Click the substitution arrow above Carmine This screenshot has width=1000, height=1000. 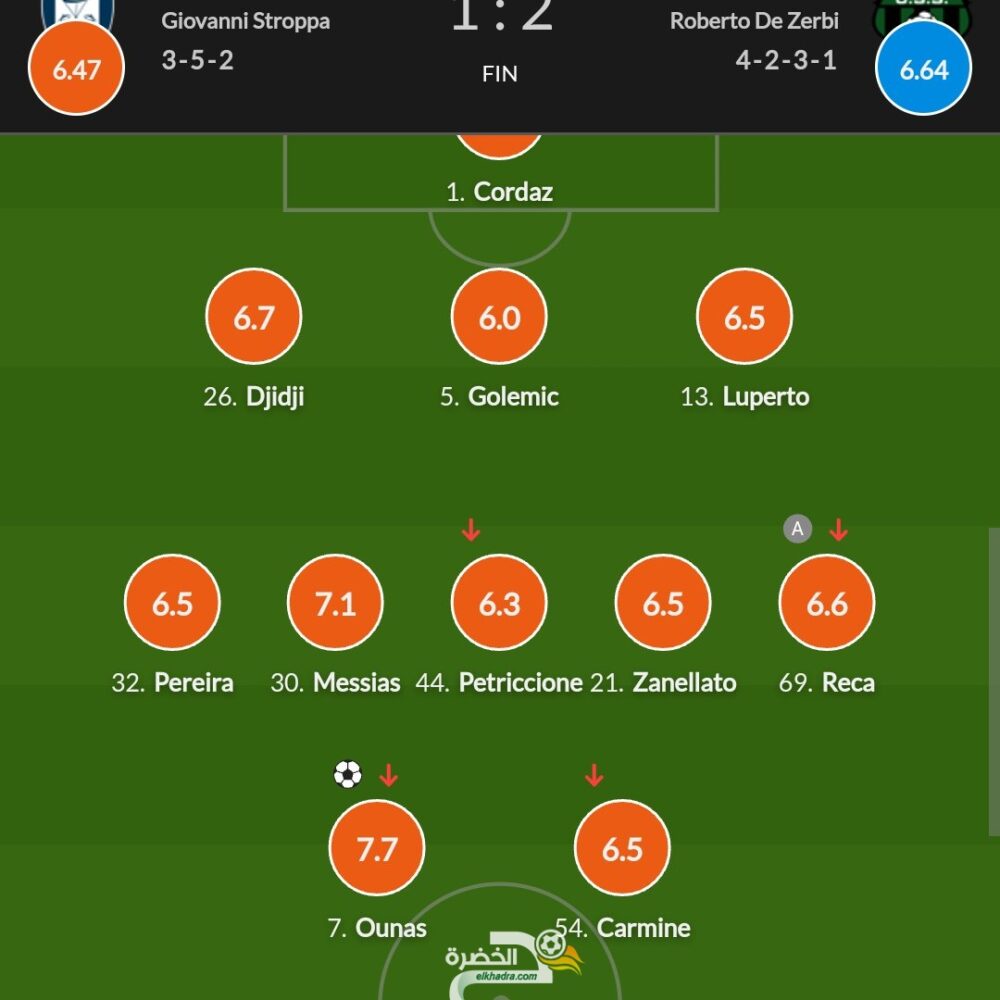point(594,775)
